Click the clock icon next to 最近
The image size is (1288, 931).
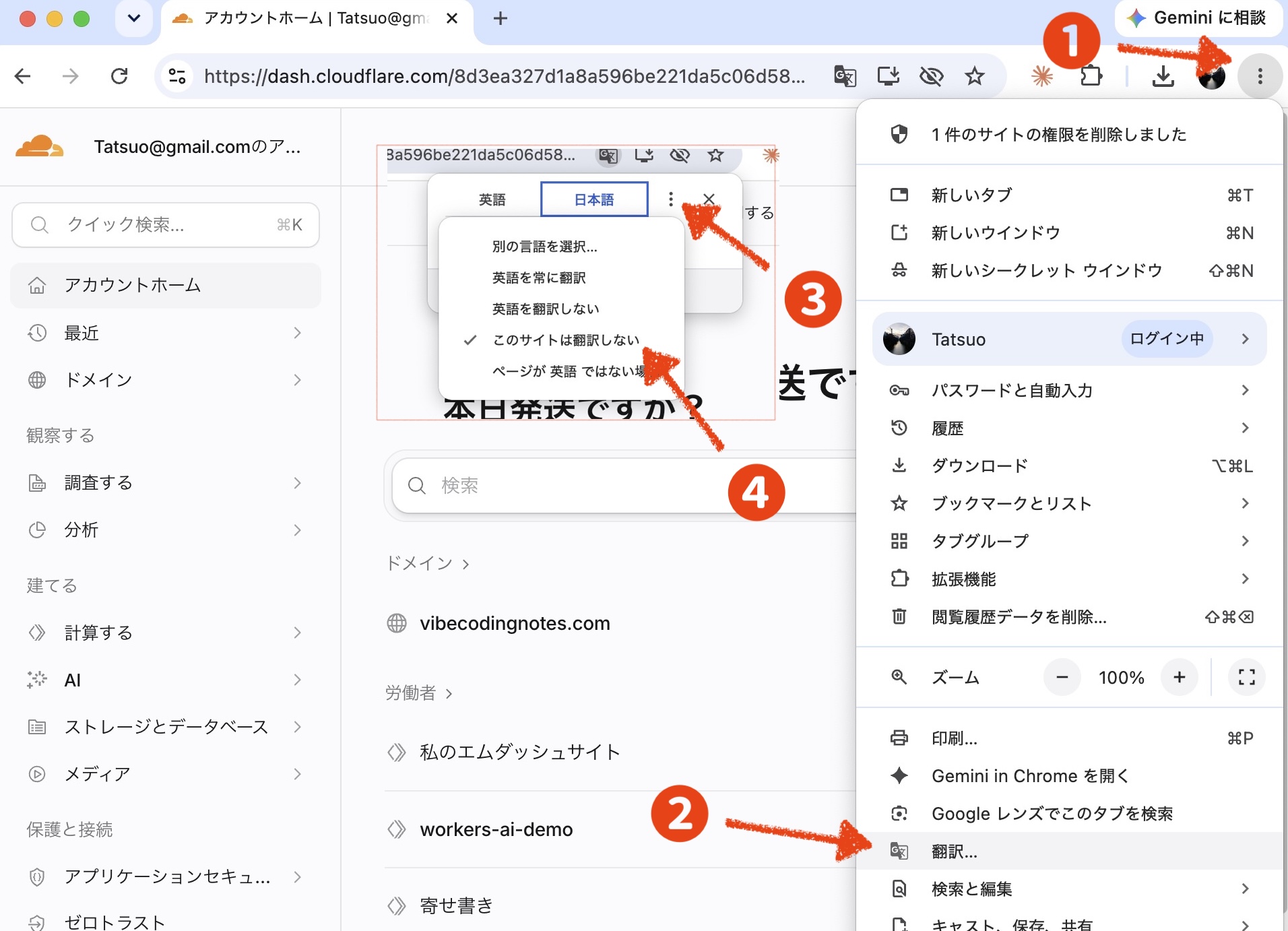[x=37, y=333]
